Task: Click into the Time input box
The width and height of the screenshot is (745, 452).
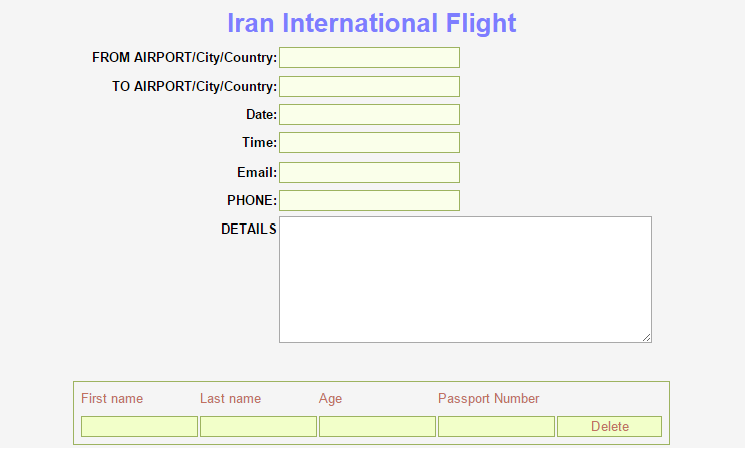Action: click(369, 143)
